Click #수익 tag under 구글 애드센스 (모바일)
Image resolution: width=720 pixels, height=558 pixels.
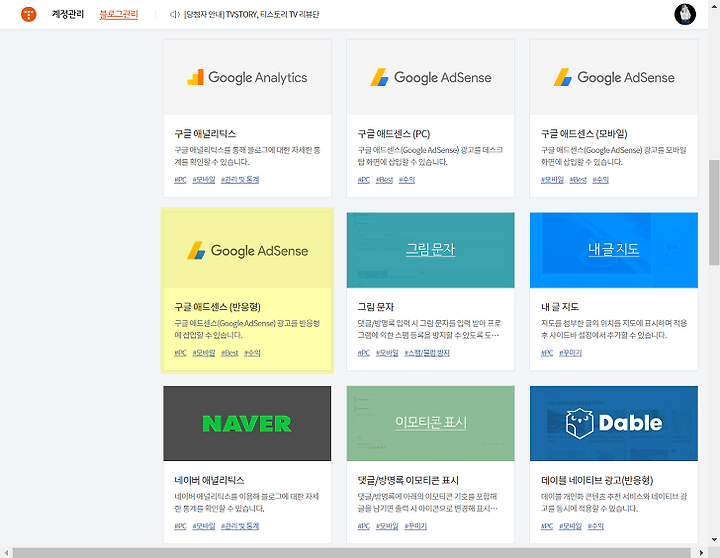600,180
